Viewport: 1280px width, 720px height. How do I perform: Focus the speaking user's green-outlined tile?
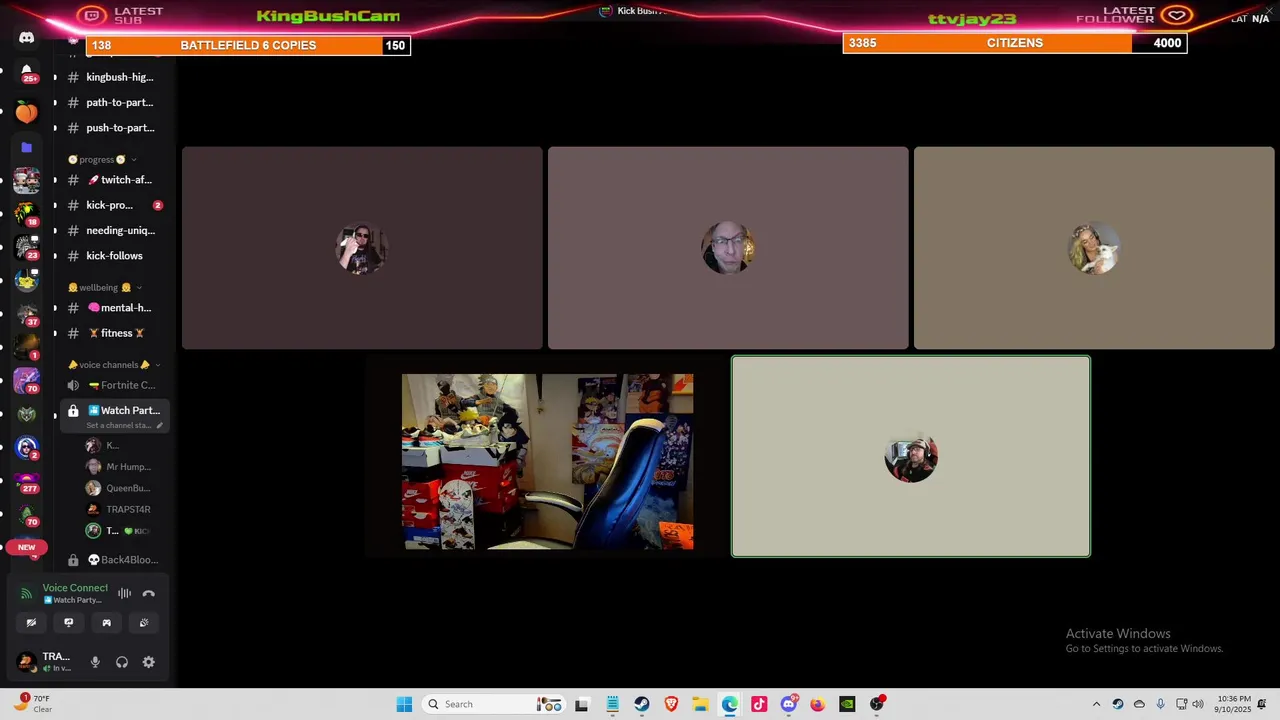[911, 456]
